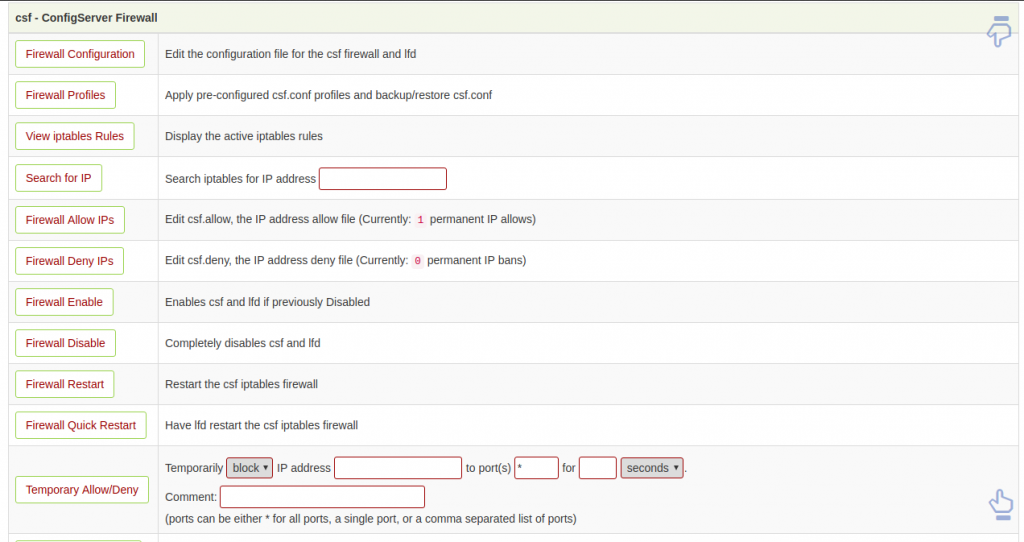Open the block/allow dropdown

pyautogui.click(x=249, y=468)
